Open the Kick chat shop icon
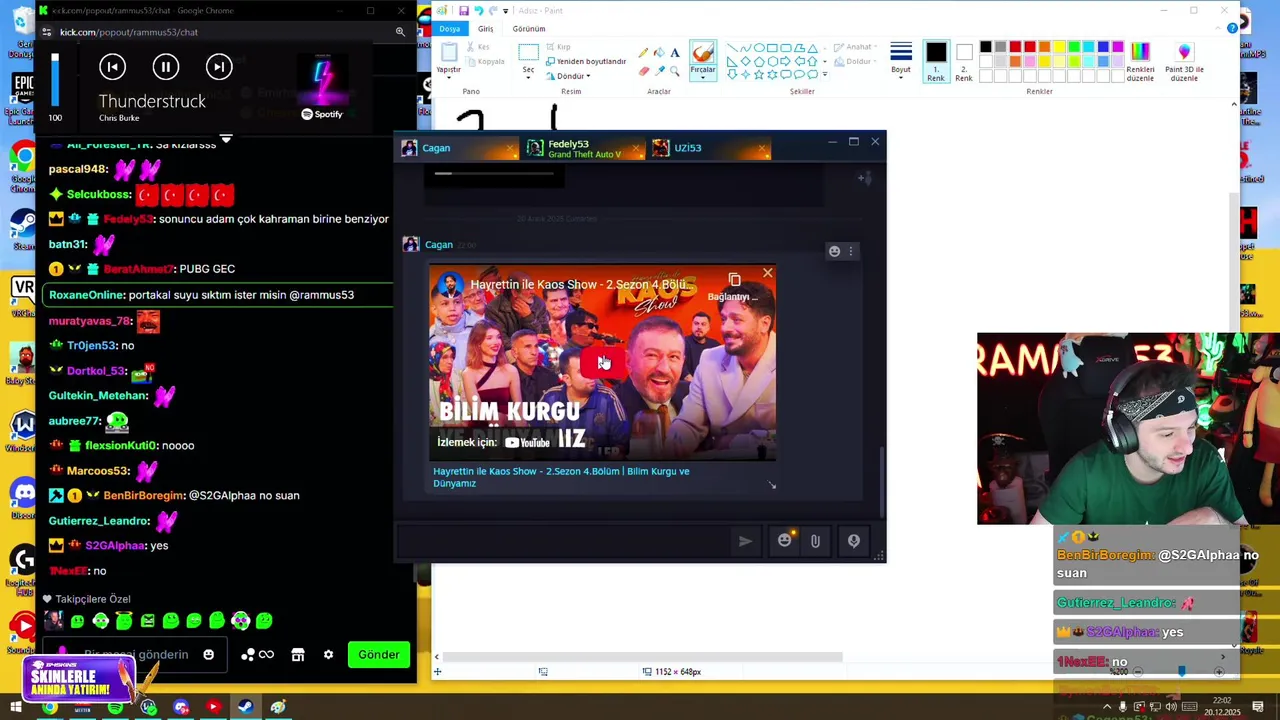The height and width of the screenshot is (720, 1280). click(x=297, y=654)
